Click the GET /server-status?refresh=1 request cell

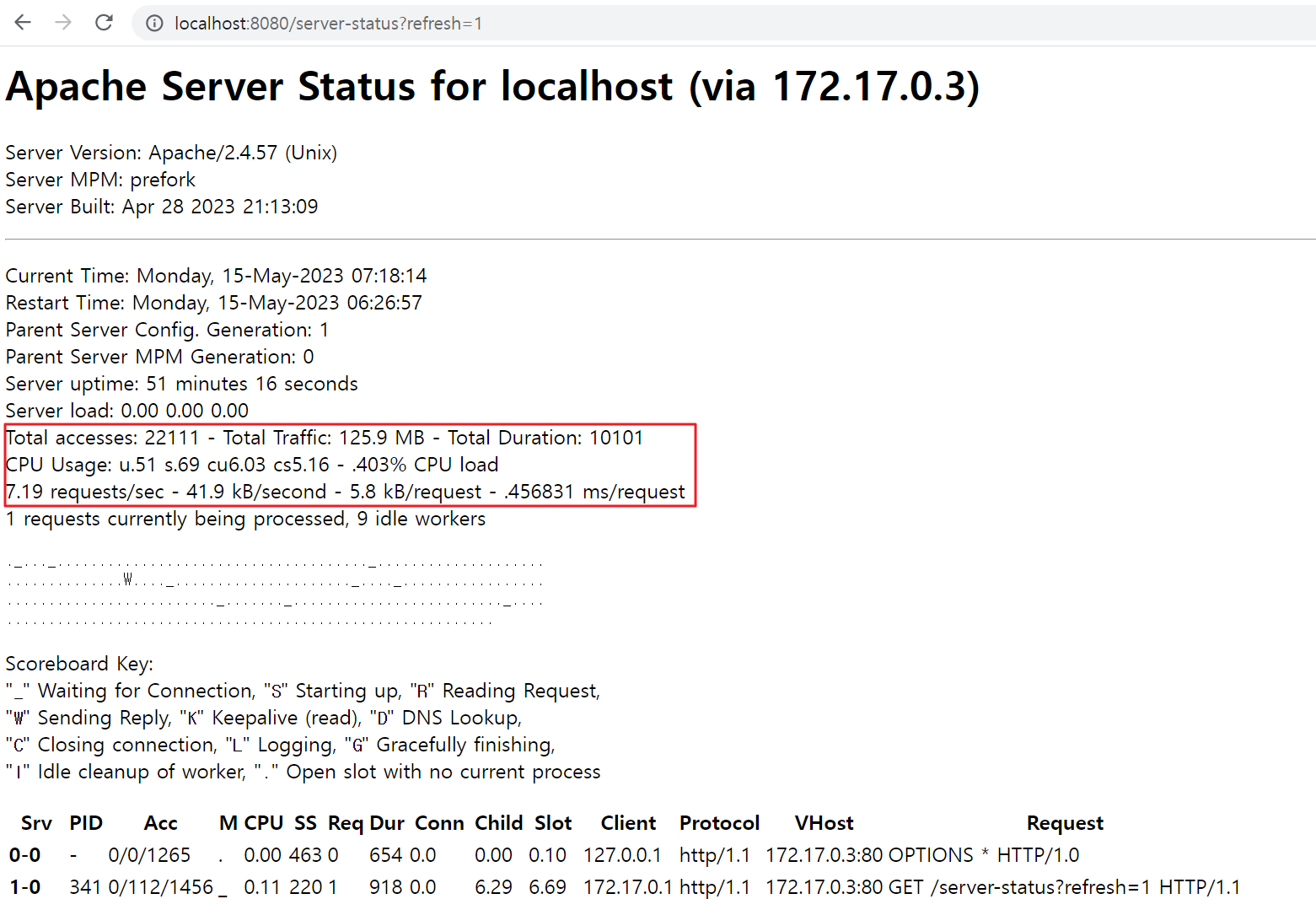(x=1064, y=887)
